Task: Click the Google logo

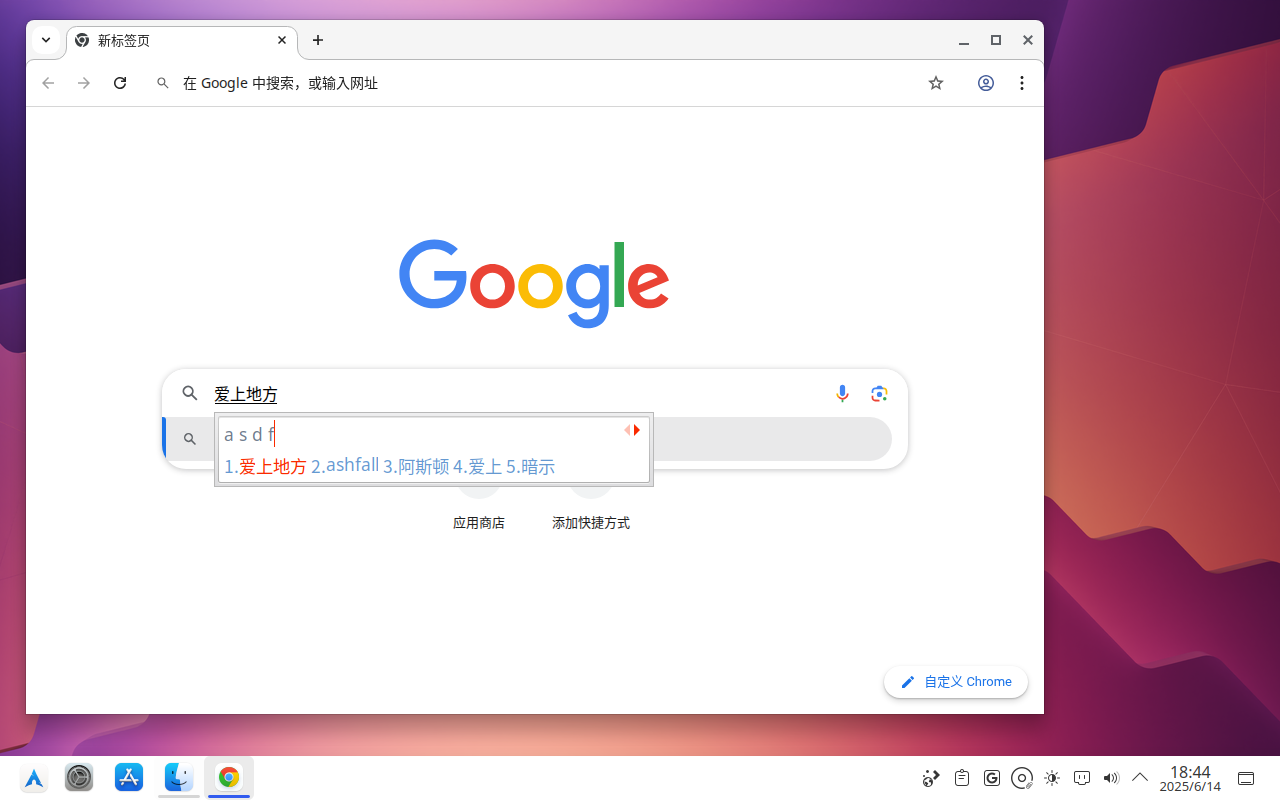Action: pyautogui.click(x=534, y=283)
